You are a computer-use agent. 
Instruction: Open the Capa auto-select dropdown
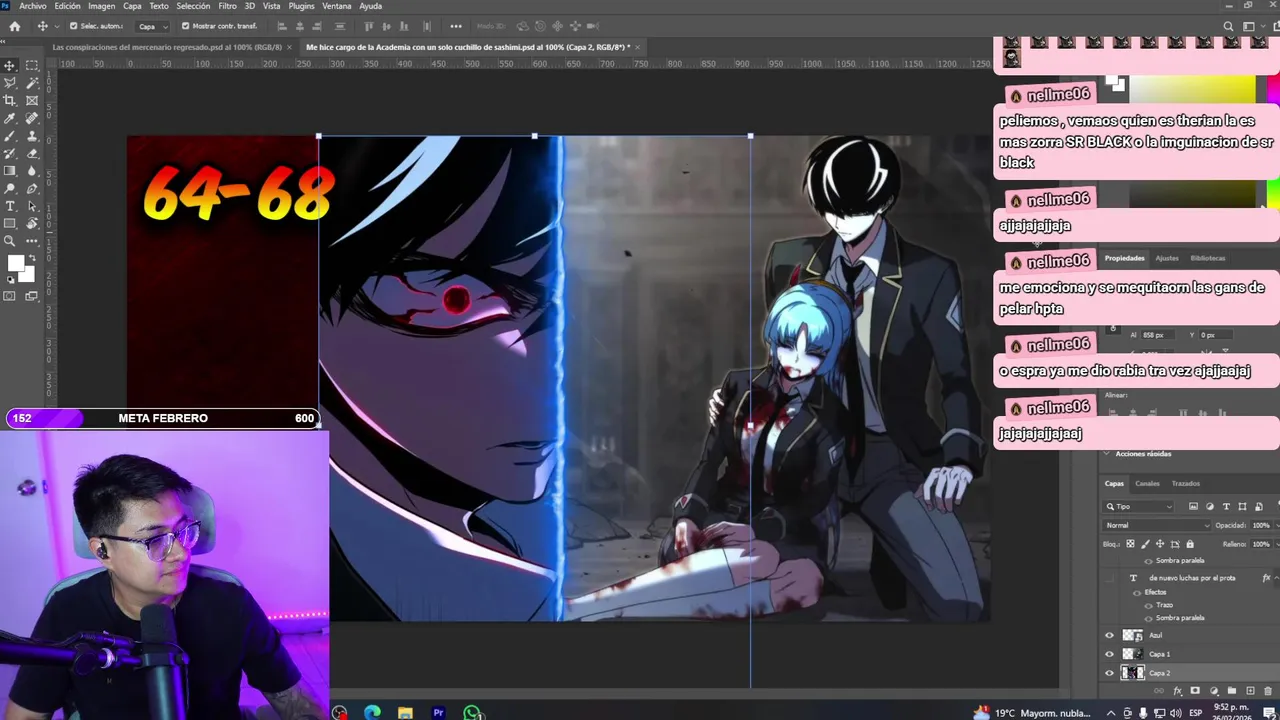point(153,26)
